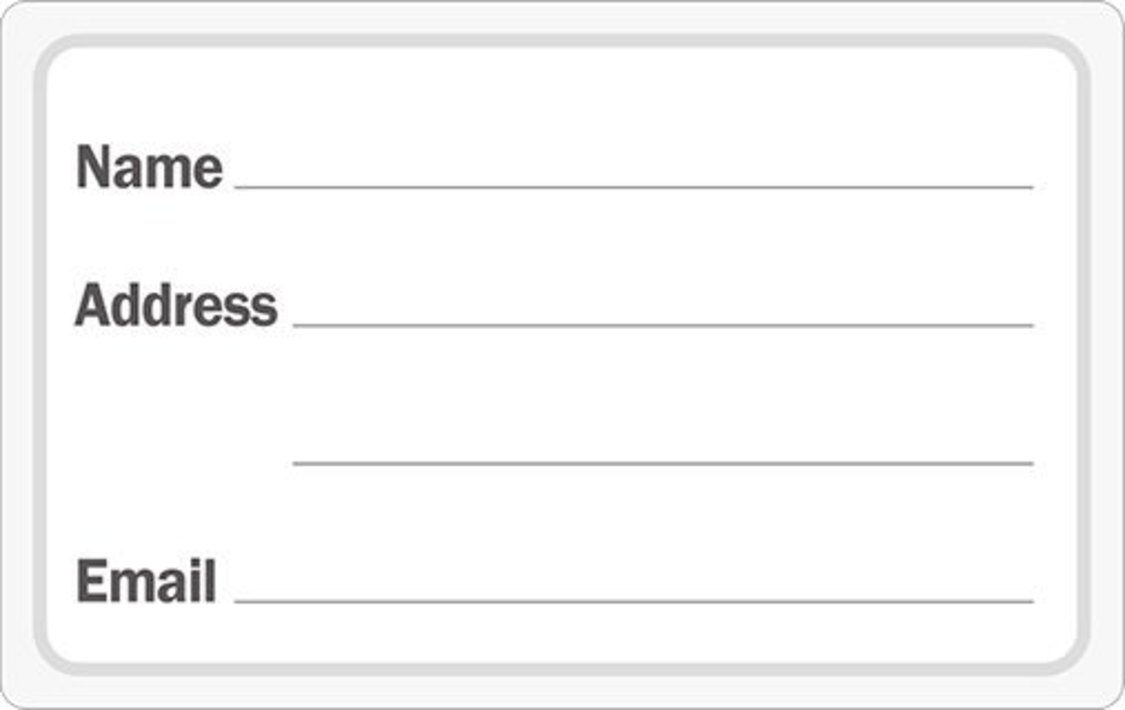This screenshot has height=710, width=1125.
Task: Select the "Email" field label
Action: (x=146, y=581)
